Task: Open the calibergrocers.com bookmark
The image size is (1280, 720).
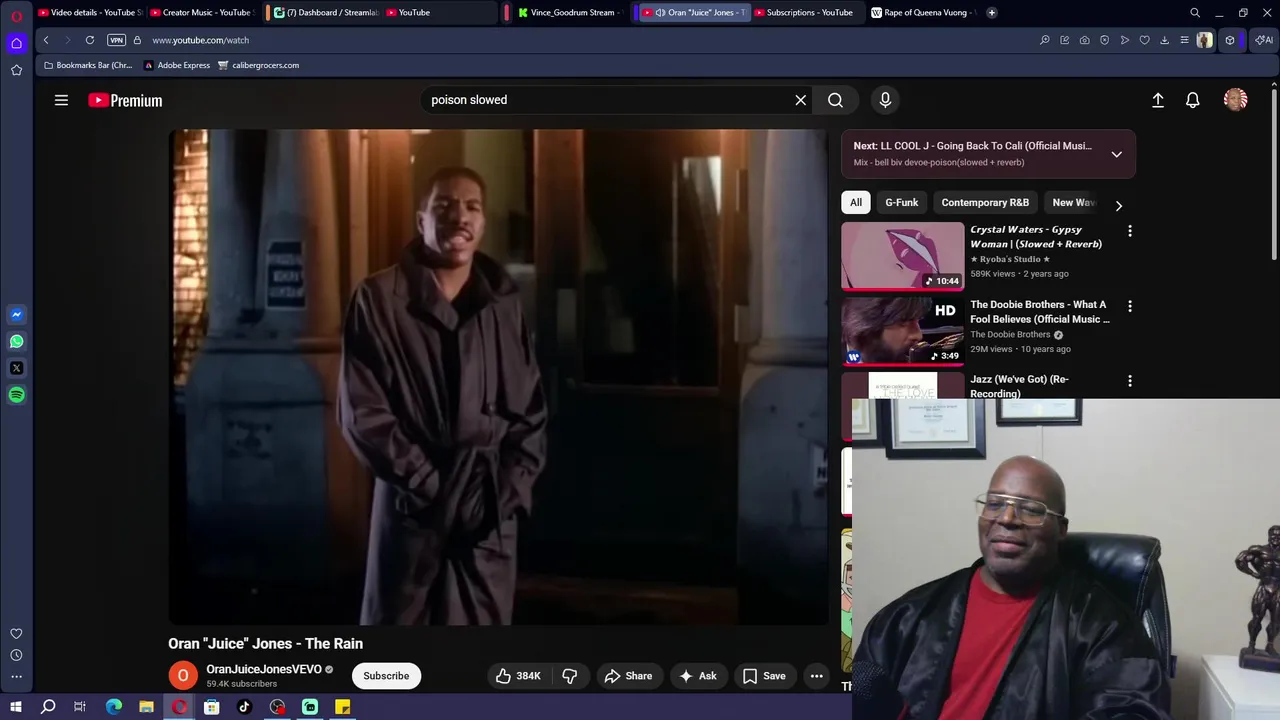Action: click(x=258, y=65)
